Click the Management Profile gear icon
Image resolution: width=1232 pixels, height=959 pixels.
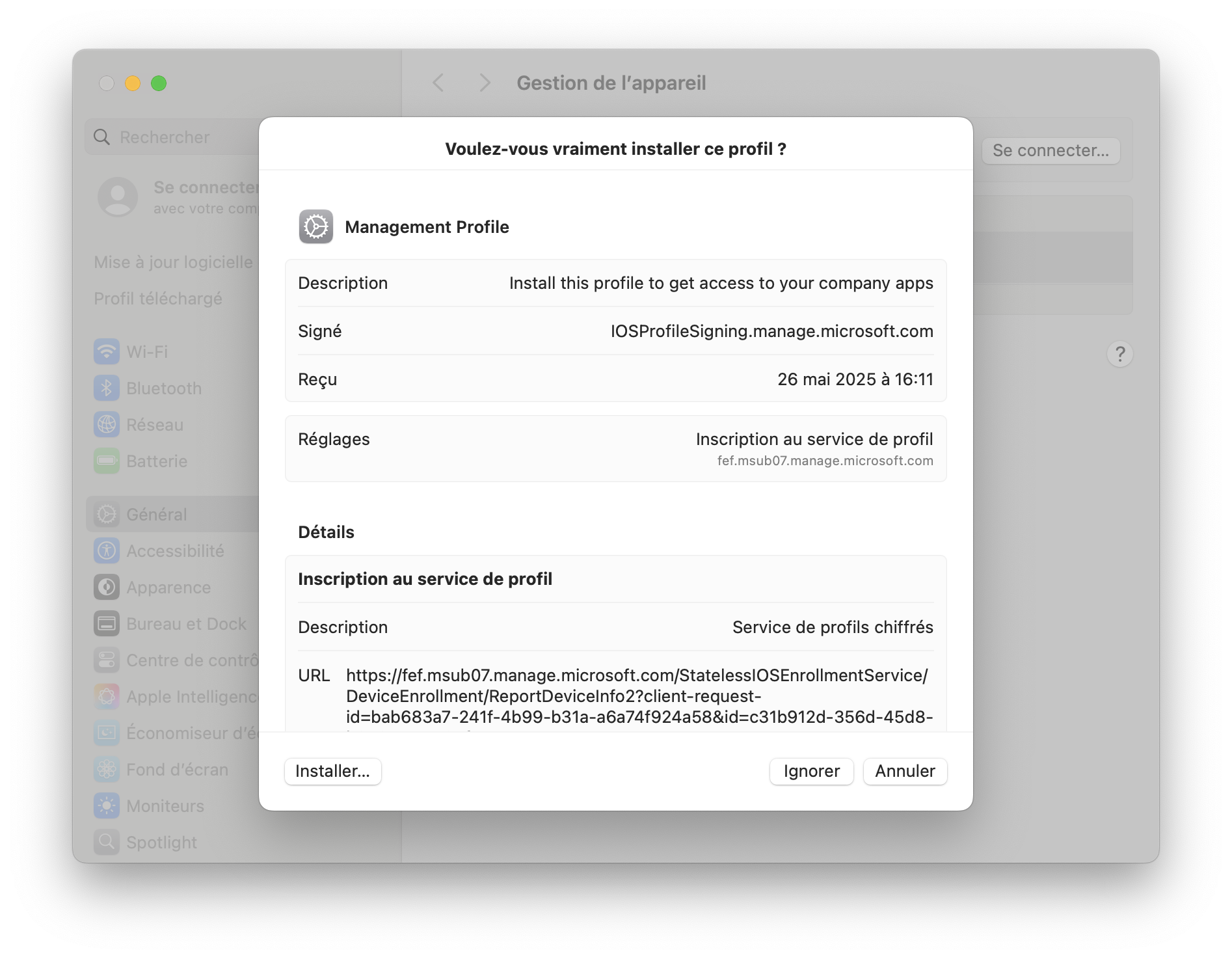point(316,227)
